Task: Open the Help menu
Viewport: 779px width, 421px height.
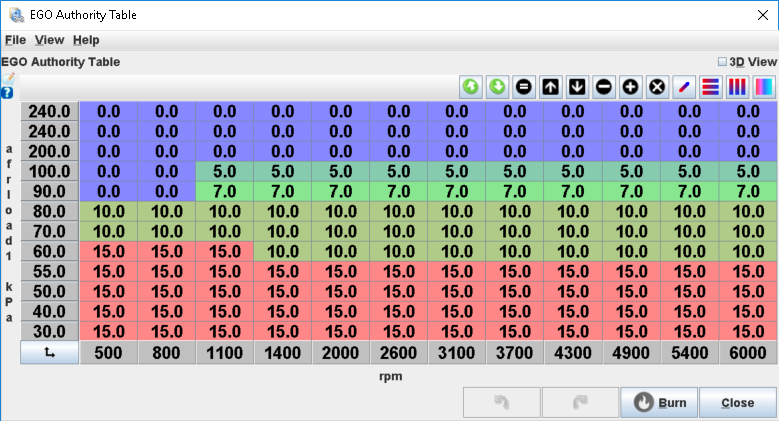Action: pos(86,40)
